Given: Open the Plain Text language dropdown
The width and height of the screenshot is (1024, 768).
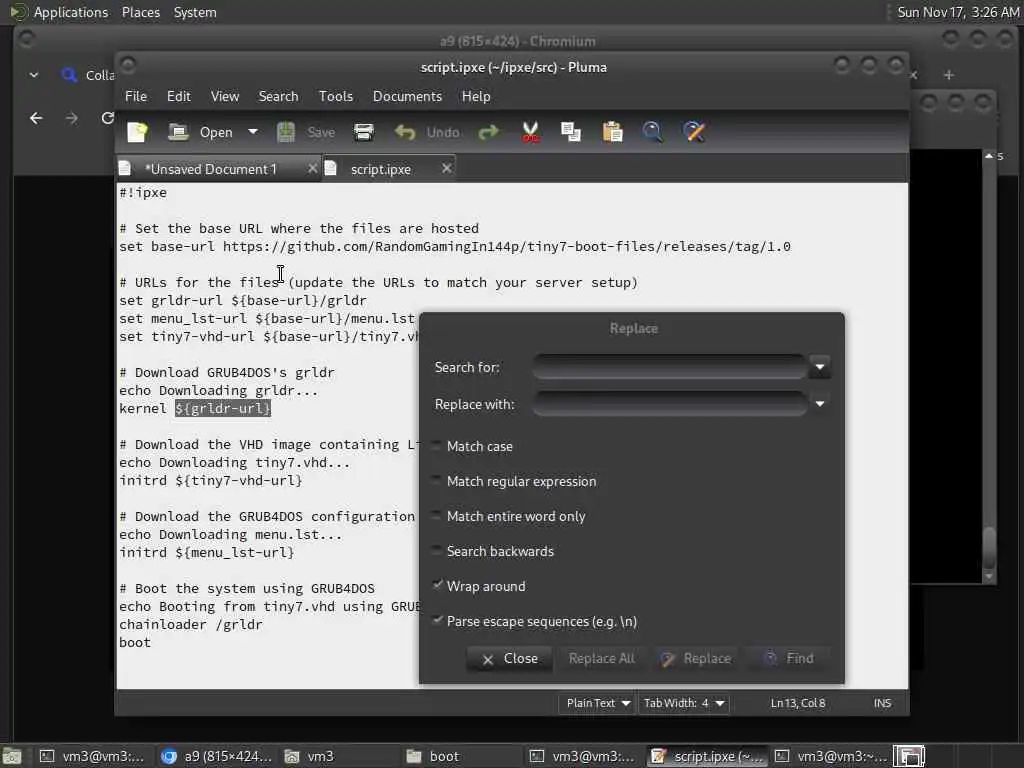Looking at the screenshot, I should (x=598, y=703).
